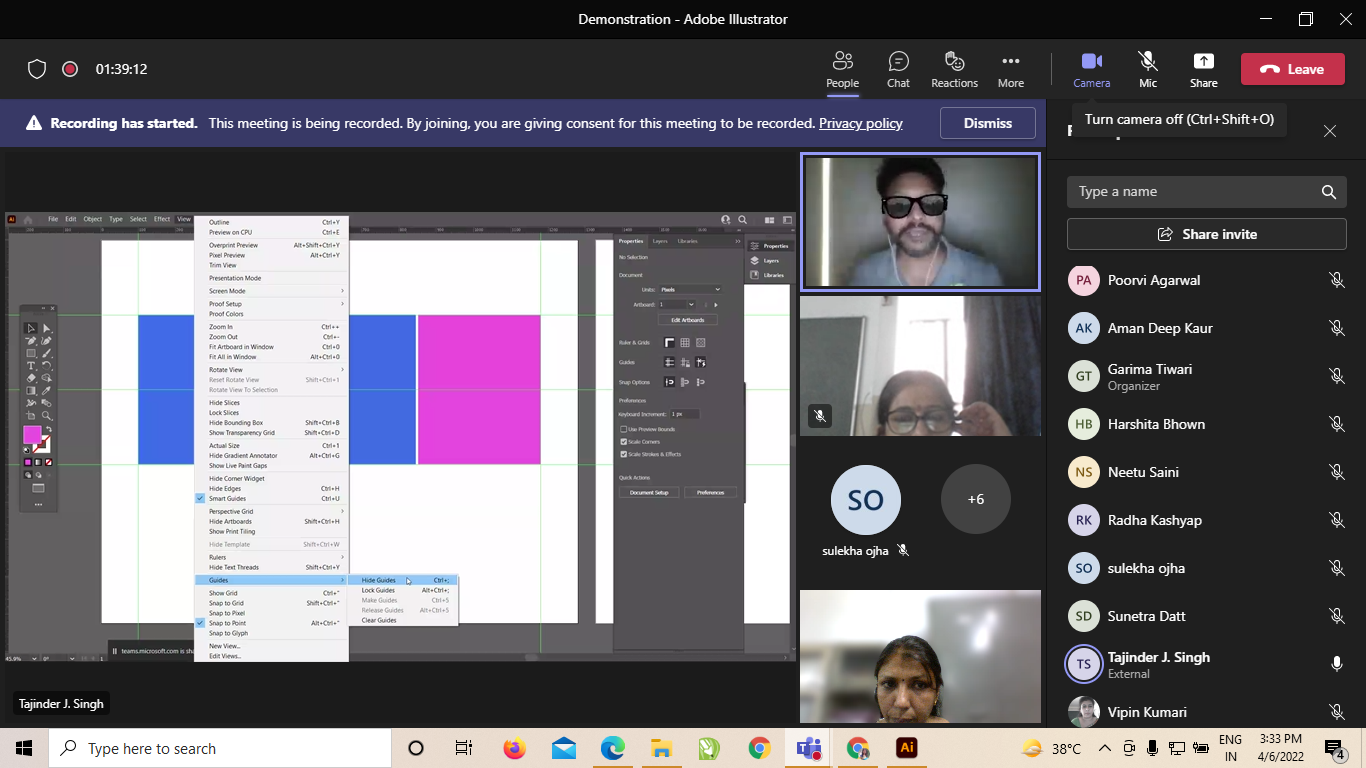1366x768 pixels.
Task: Dismiss the recording notification
Action: (x=987, y=123)
